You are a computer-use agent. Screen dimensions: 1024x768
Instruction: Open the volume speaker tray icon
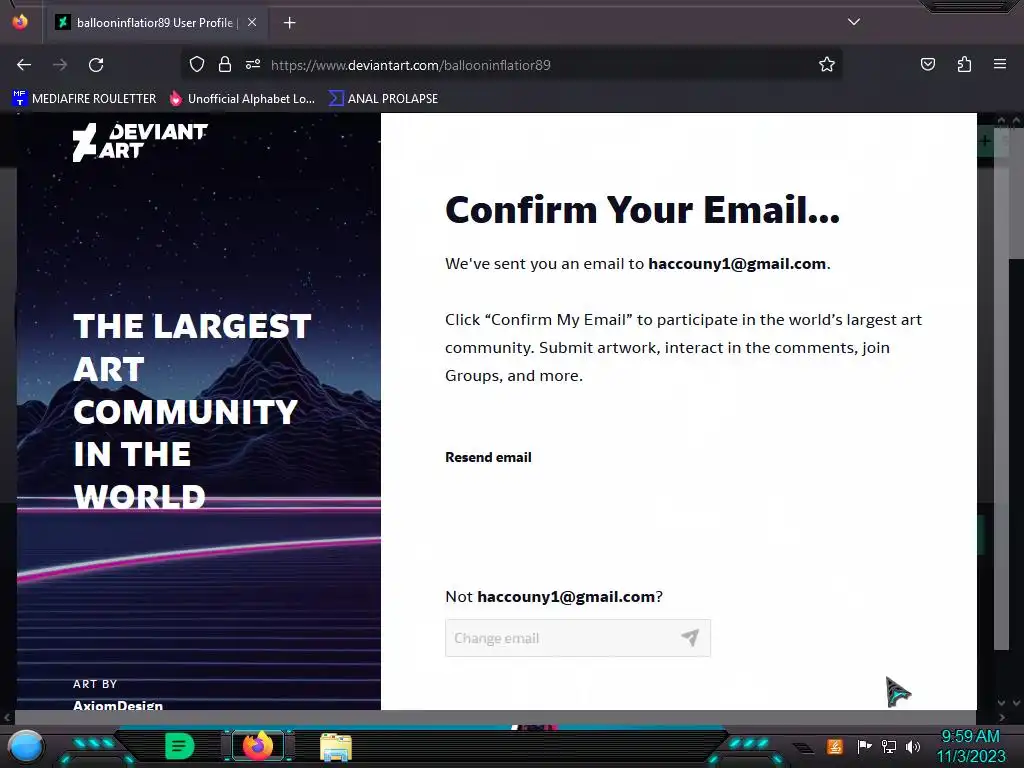[912, 746]
